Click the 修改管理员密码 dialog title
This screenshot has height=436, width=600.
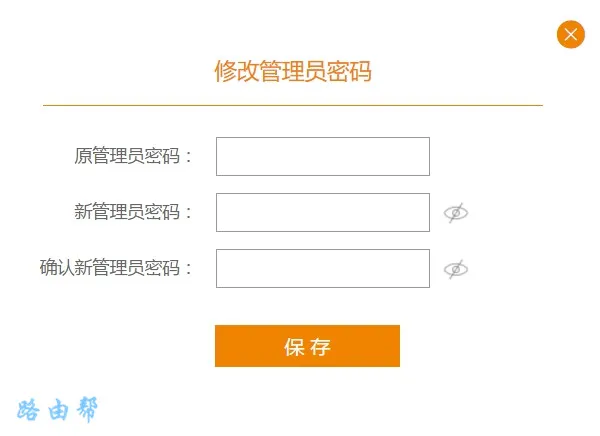[293, 71]
